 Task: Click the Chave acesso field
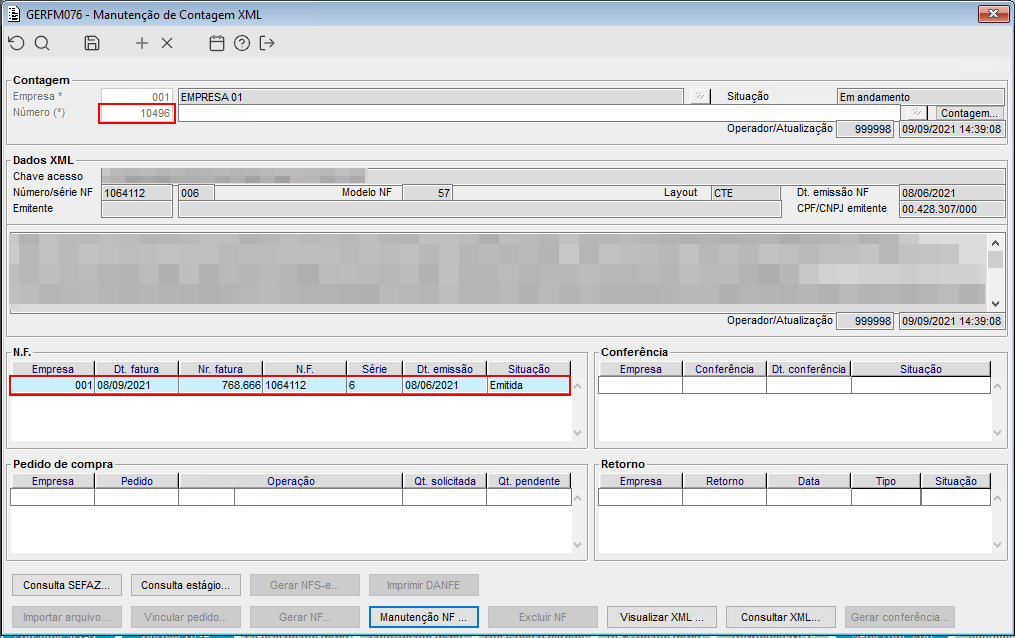(x=553, y=176)
